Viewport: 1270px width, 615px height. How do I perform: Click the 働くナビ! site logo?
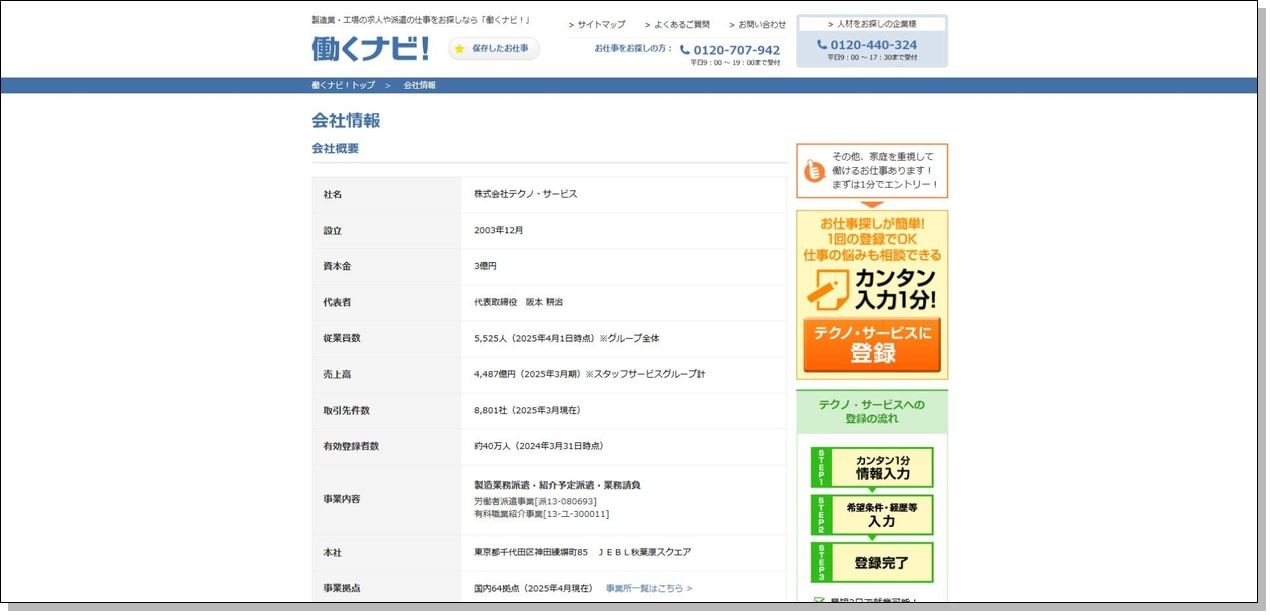(x=370, y=48)
